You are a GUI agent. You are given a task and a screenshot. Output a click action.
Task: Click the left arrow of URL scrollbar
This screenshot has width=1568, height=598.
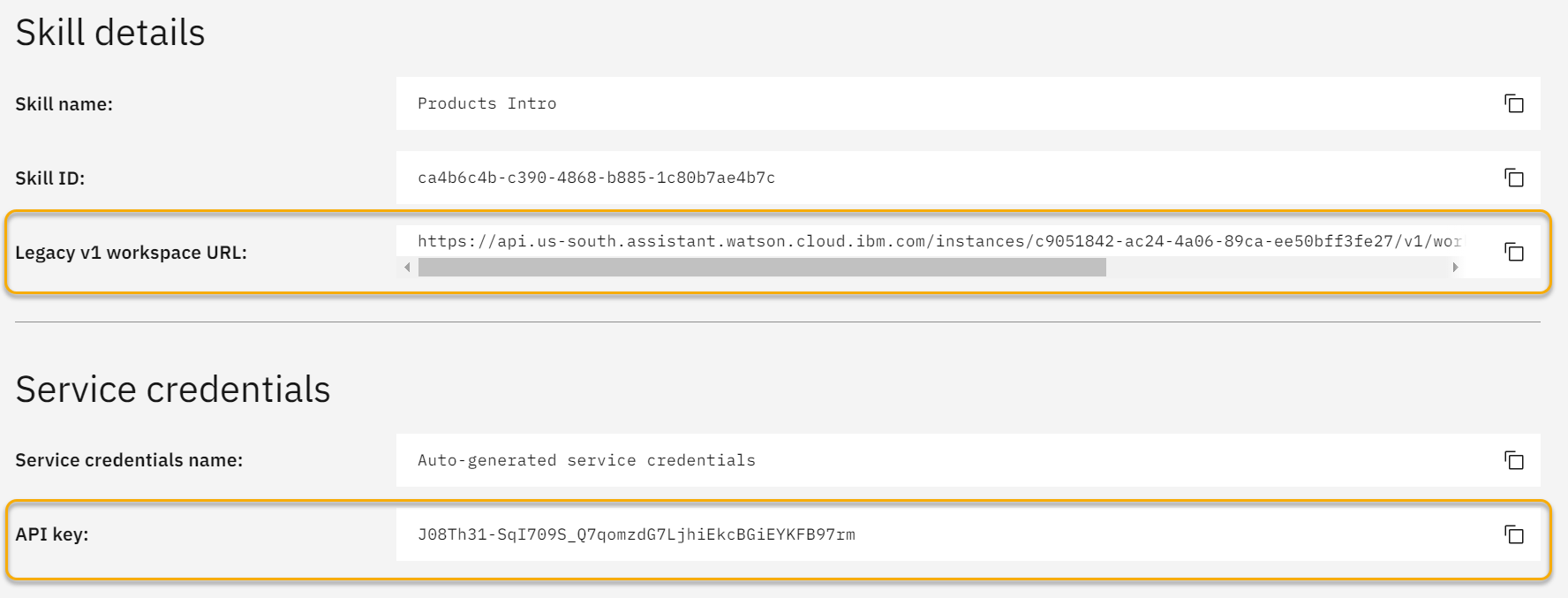tap(407, 267)
